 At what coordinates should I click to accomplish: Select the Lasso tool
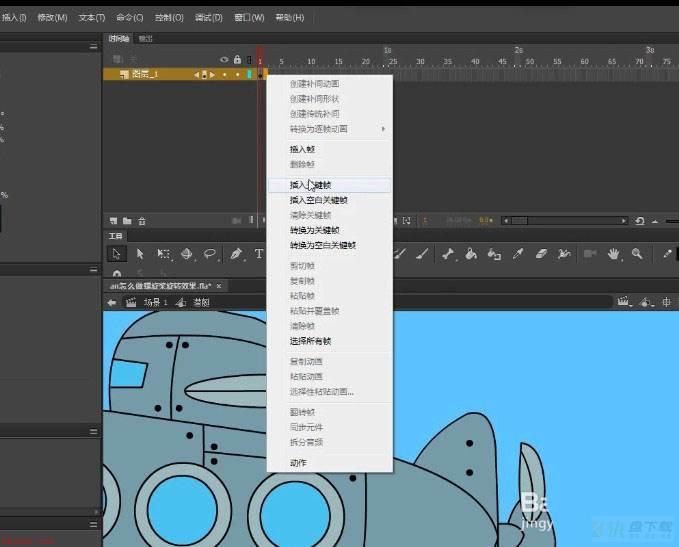(x=210, y=253)
